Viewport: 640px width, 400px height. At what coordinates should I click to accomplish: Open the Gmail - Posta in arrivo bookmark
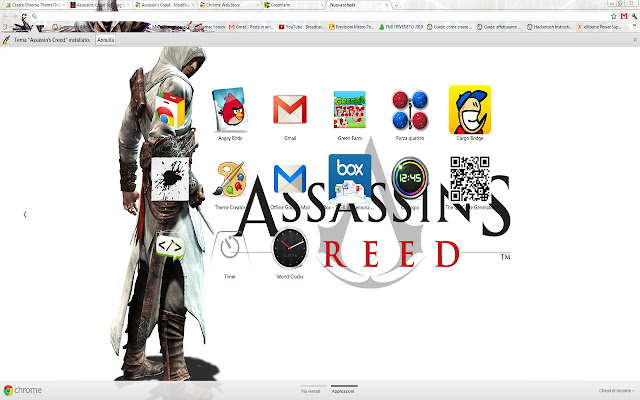coord(251,27)
